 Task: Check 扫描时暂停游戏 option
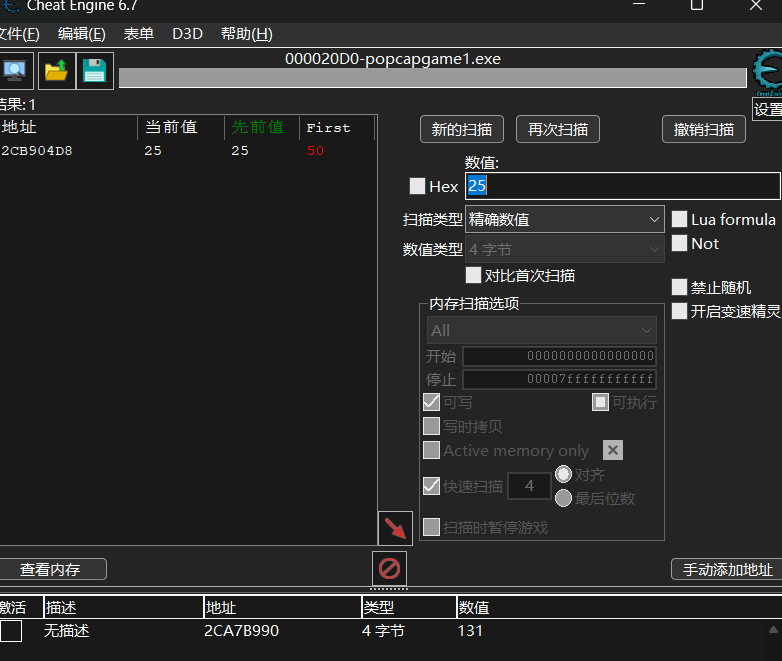click(x=431, y=527)
